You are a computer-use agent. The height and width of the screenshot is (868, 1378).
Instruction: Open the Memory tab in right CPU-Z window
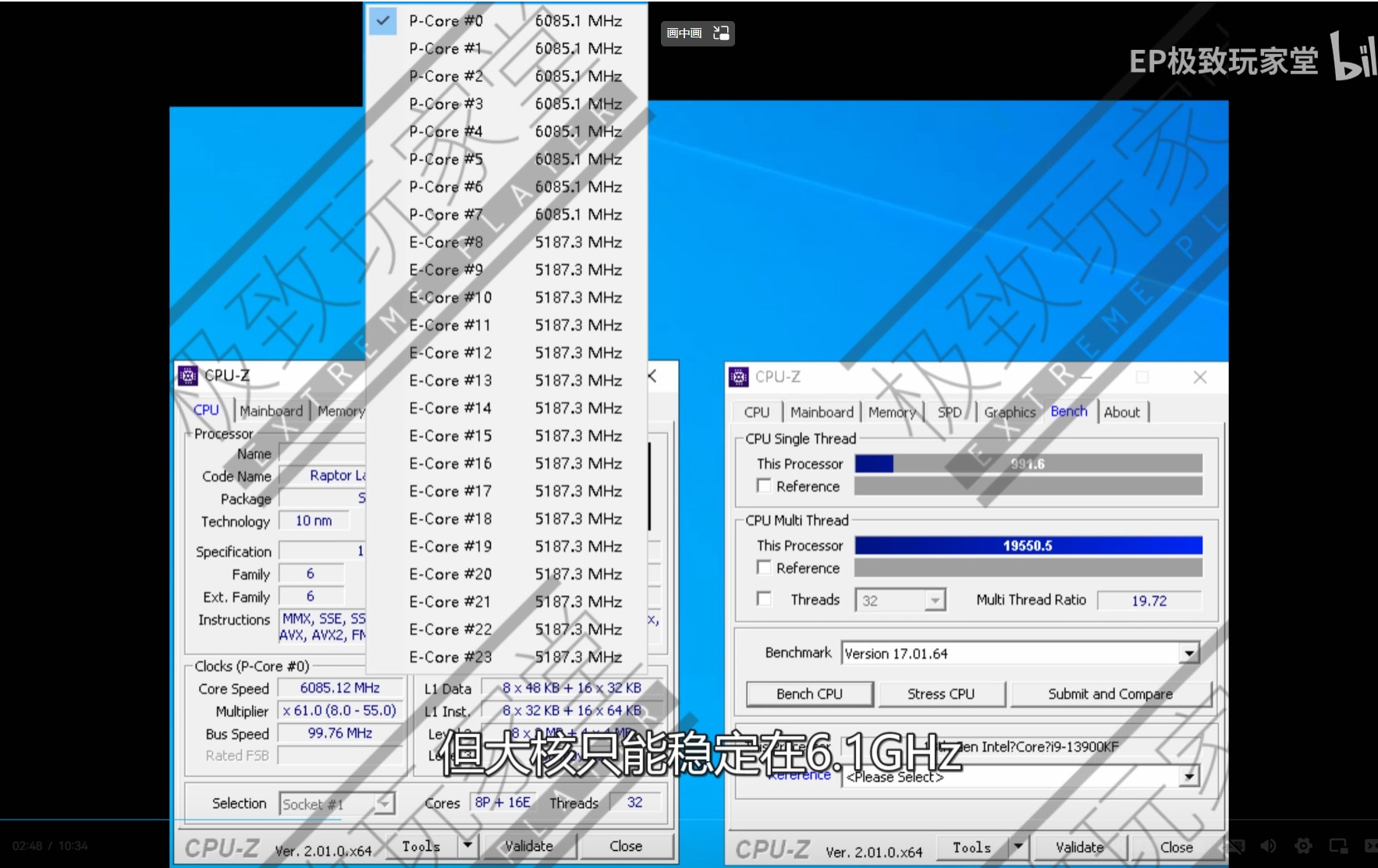click(x=892, y=413)
